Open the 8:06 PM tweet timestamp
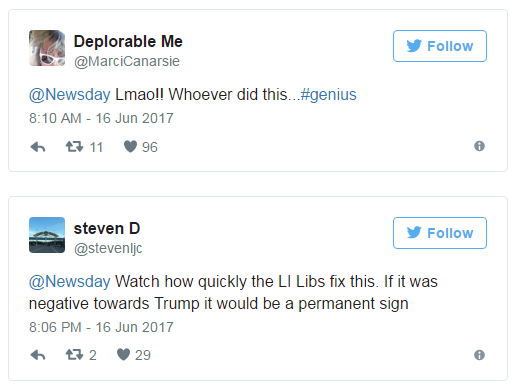This screenshot has width=516, height=387. tap(101, 327)
